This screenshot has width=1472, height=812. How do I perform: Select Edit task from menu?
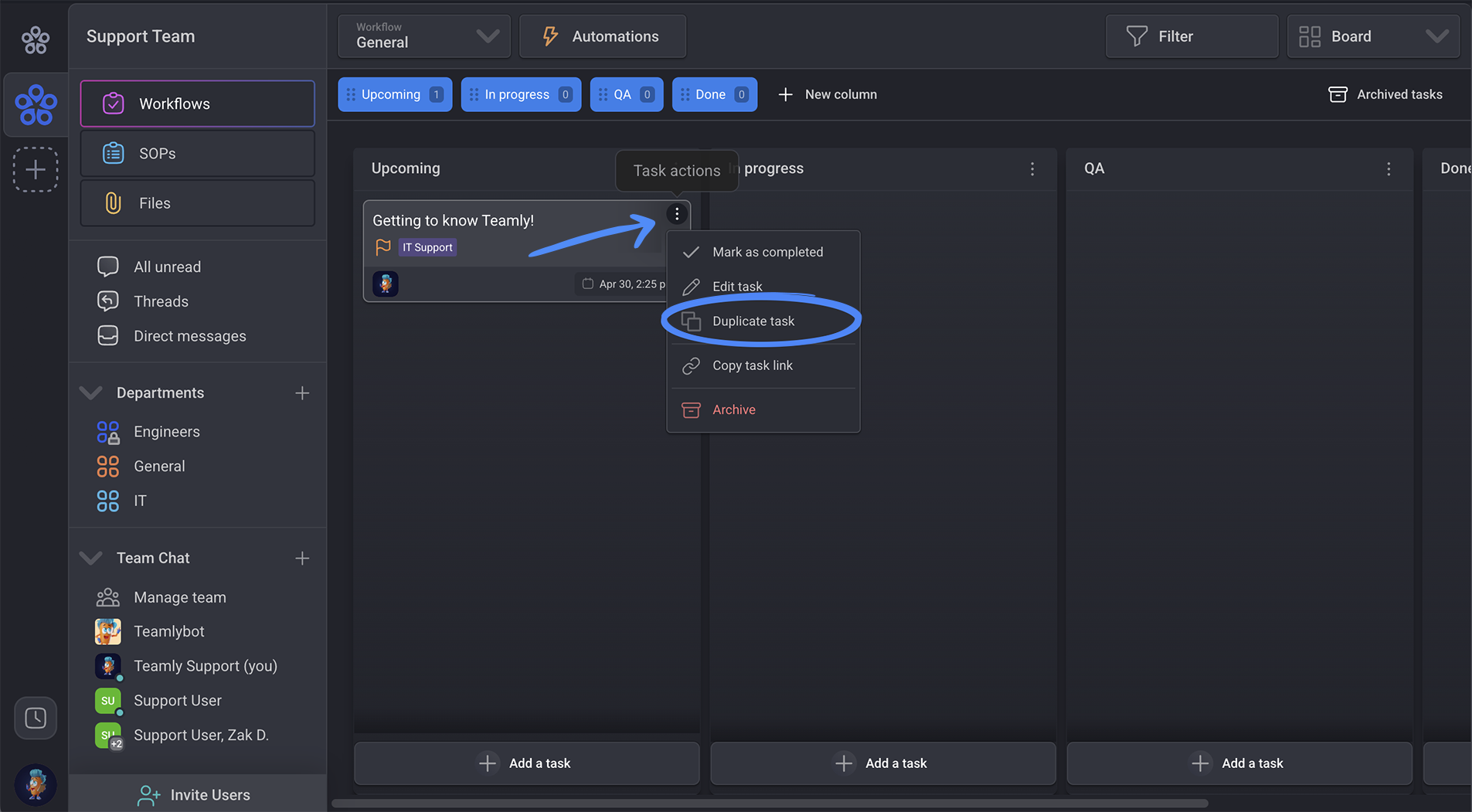(x=763, y=287)
